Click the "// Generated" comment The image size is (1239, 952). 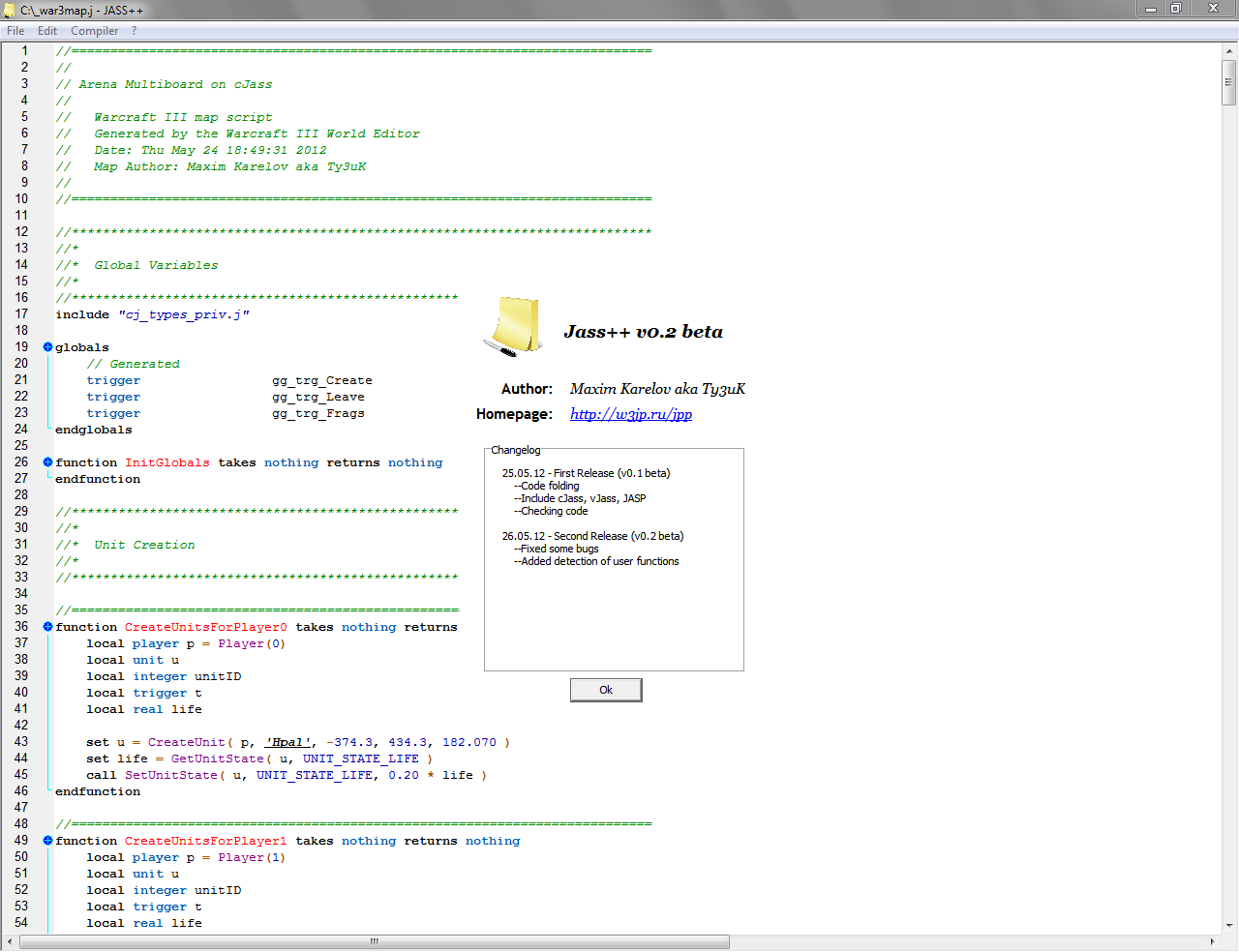click(x=133, y=364)
